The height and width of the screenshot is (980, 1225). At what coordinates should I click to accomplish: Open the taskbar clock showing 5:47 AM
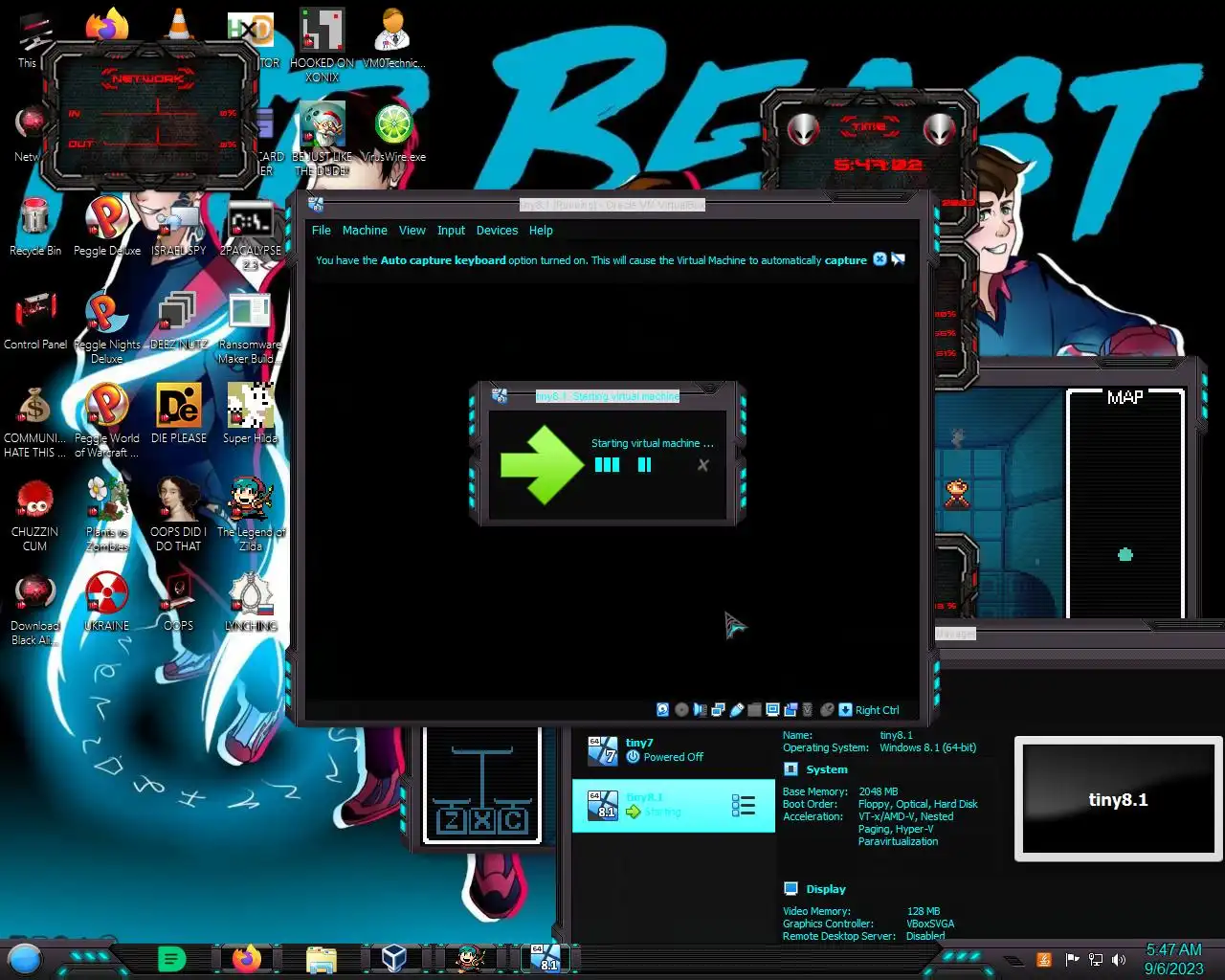[x=1173, y=959]
